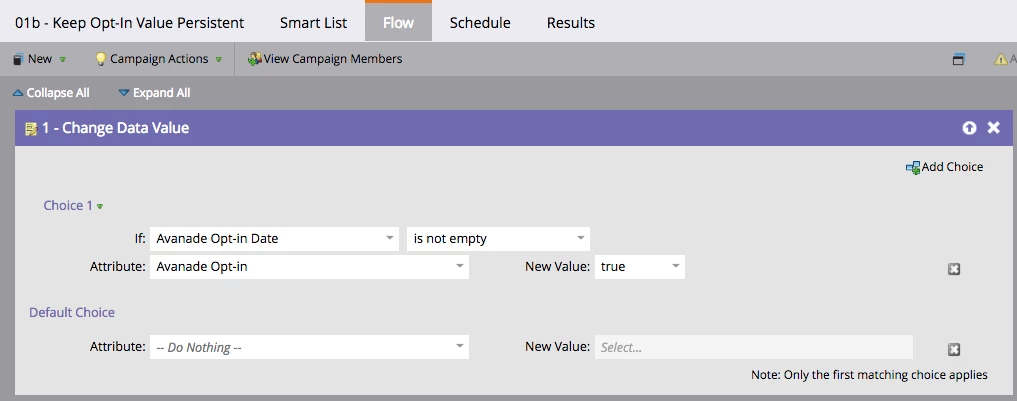Collapse All flow steps
Viewport: 1017px width, 401px height.
click(51, 93)
